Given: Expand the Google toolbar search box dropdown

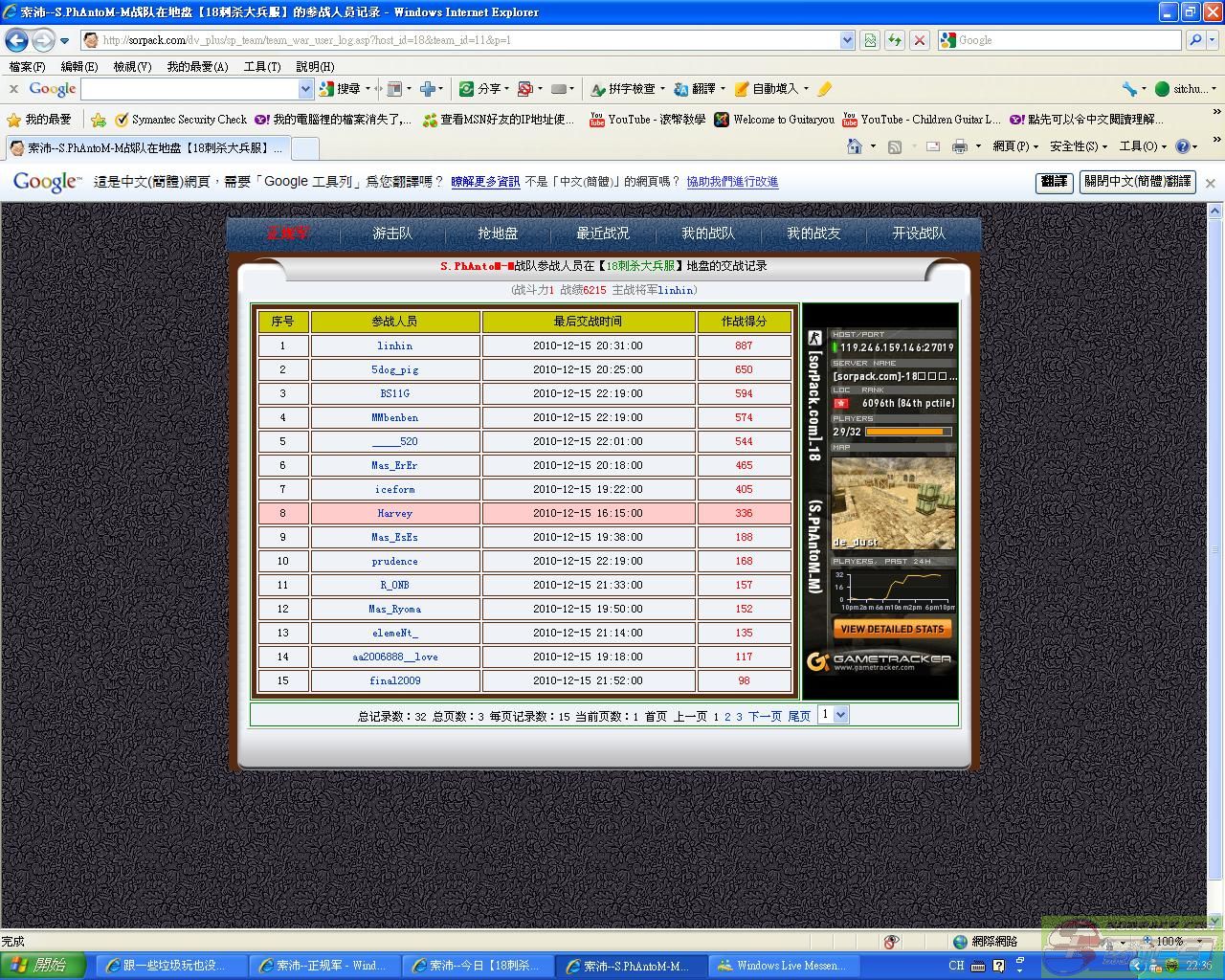Looking at the screenshot, I should pyautogui.click(x=306, y=89).
